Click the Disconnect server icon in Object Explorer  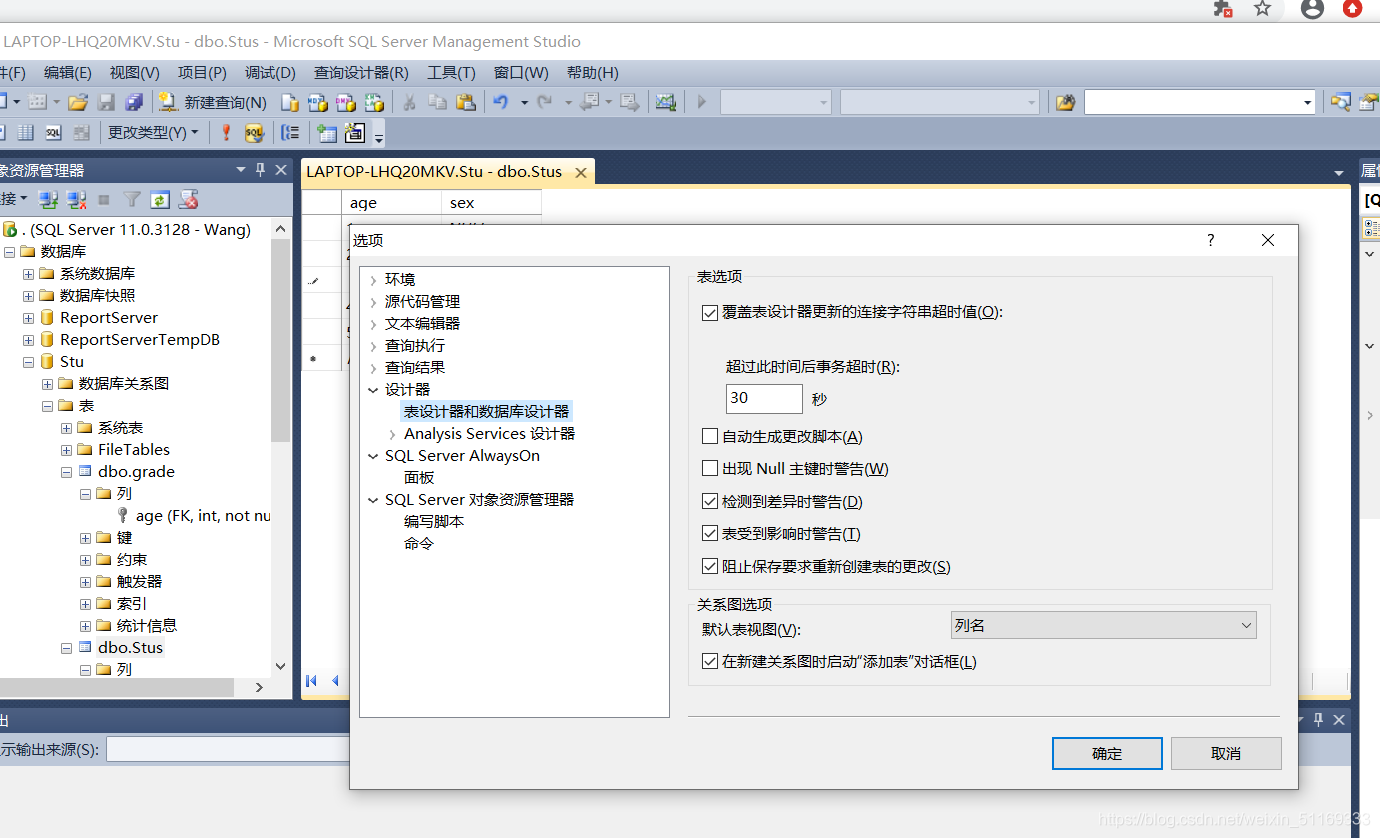[76, 200]
